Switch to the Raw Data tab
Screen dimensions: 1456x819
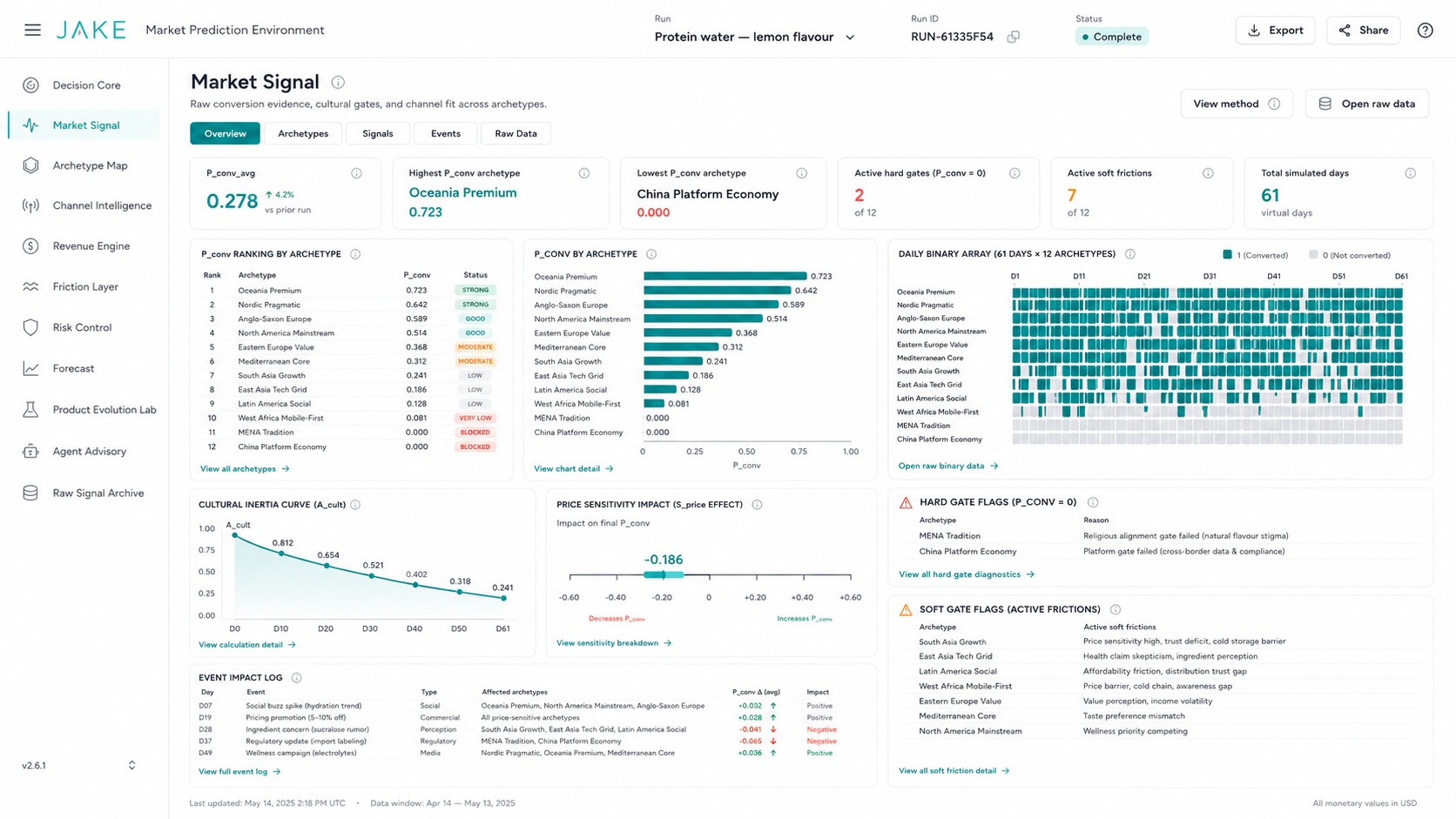(x=516, y=133)
